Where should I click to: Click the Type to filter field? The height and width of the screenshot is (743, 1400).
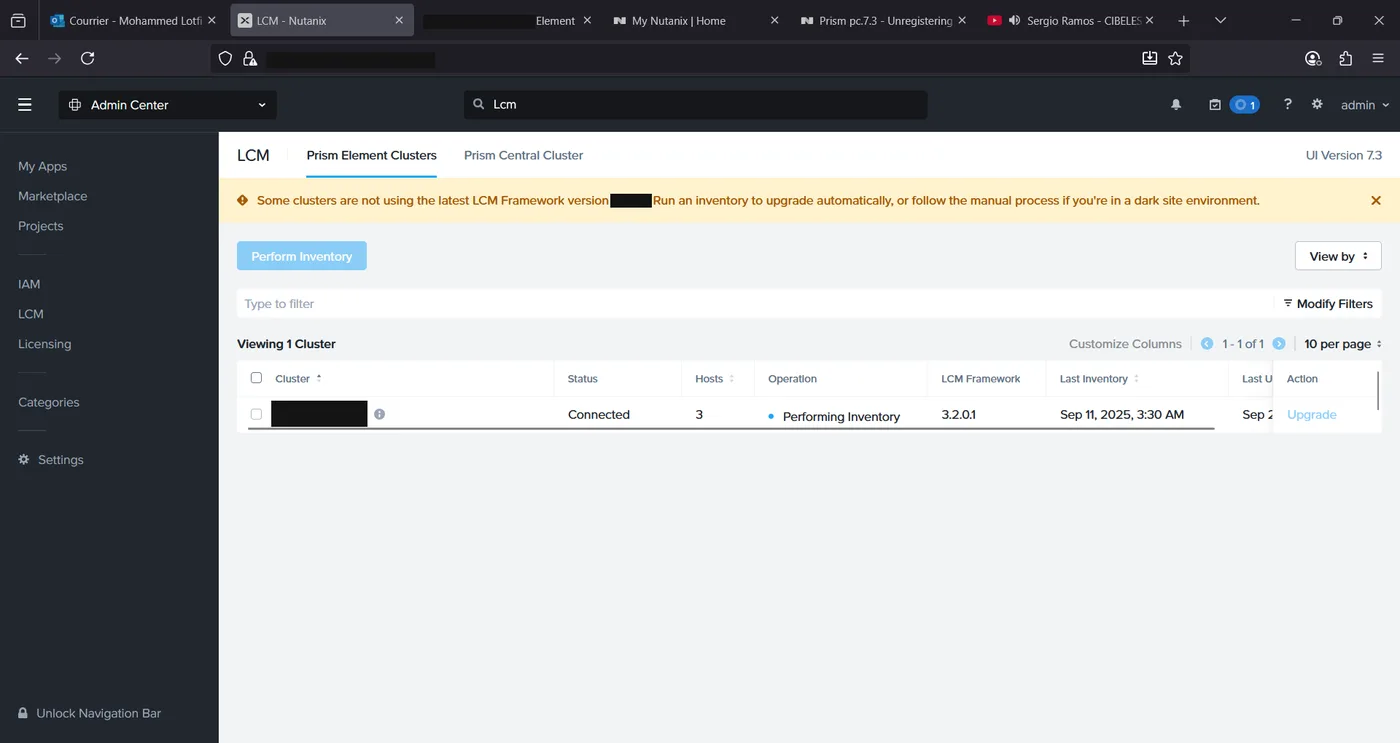click(755, 304)
